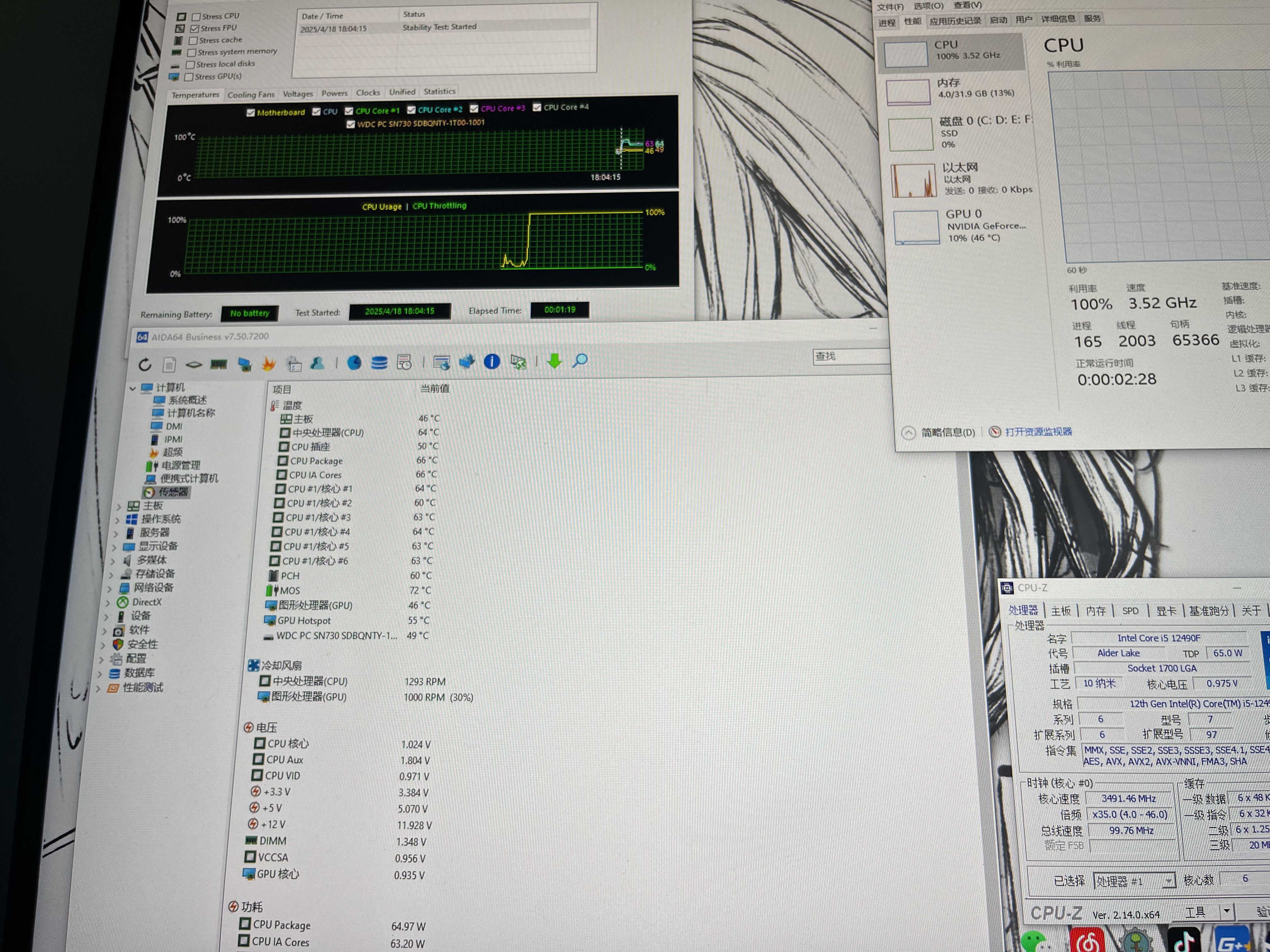Click the monitor diagnostics icon in AIDA64 toolbar
Image resolution: width=1270 pixels, height=952 pixels.
point(245,364)
